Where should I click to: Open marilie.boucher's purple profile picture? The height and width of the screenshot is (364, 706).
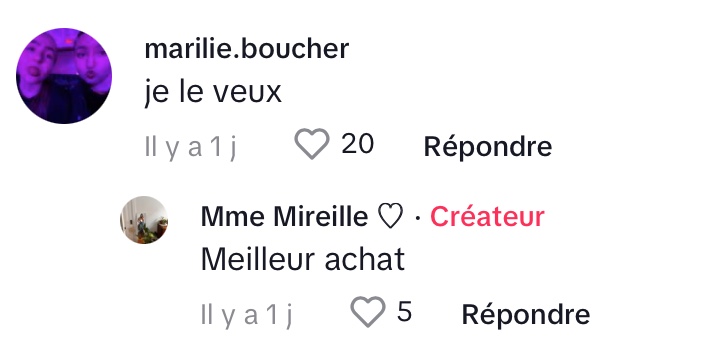pyautogui.click(x=64, y=76)
